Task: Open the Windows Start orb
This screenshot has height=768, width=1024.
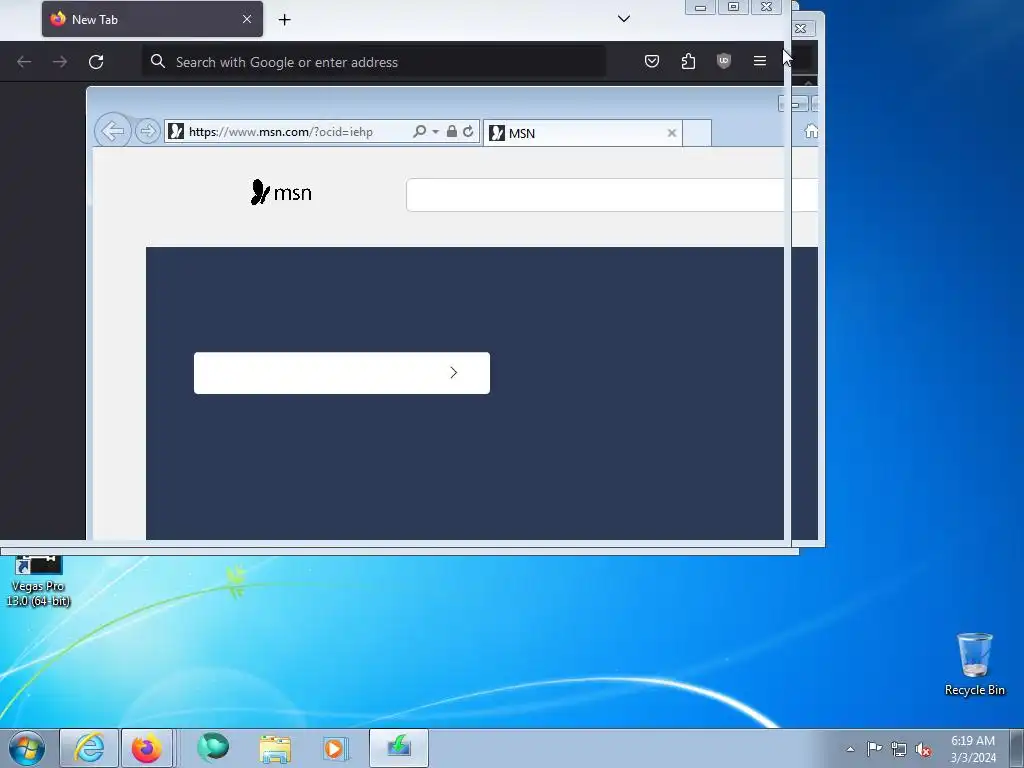Action: 27,748
